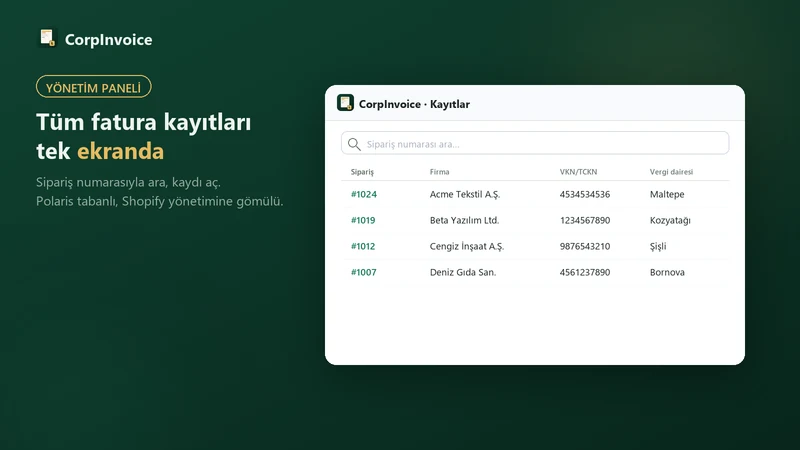Click the Maltepe tax office cell
The width and height of the screenshot is (800, 450).
667,194
